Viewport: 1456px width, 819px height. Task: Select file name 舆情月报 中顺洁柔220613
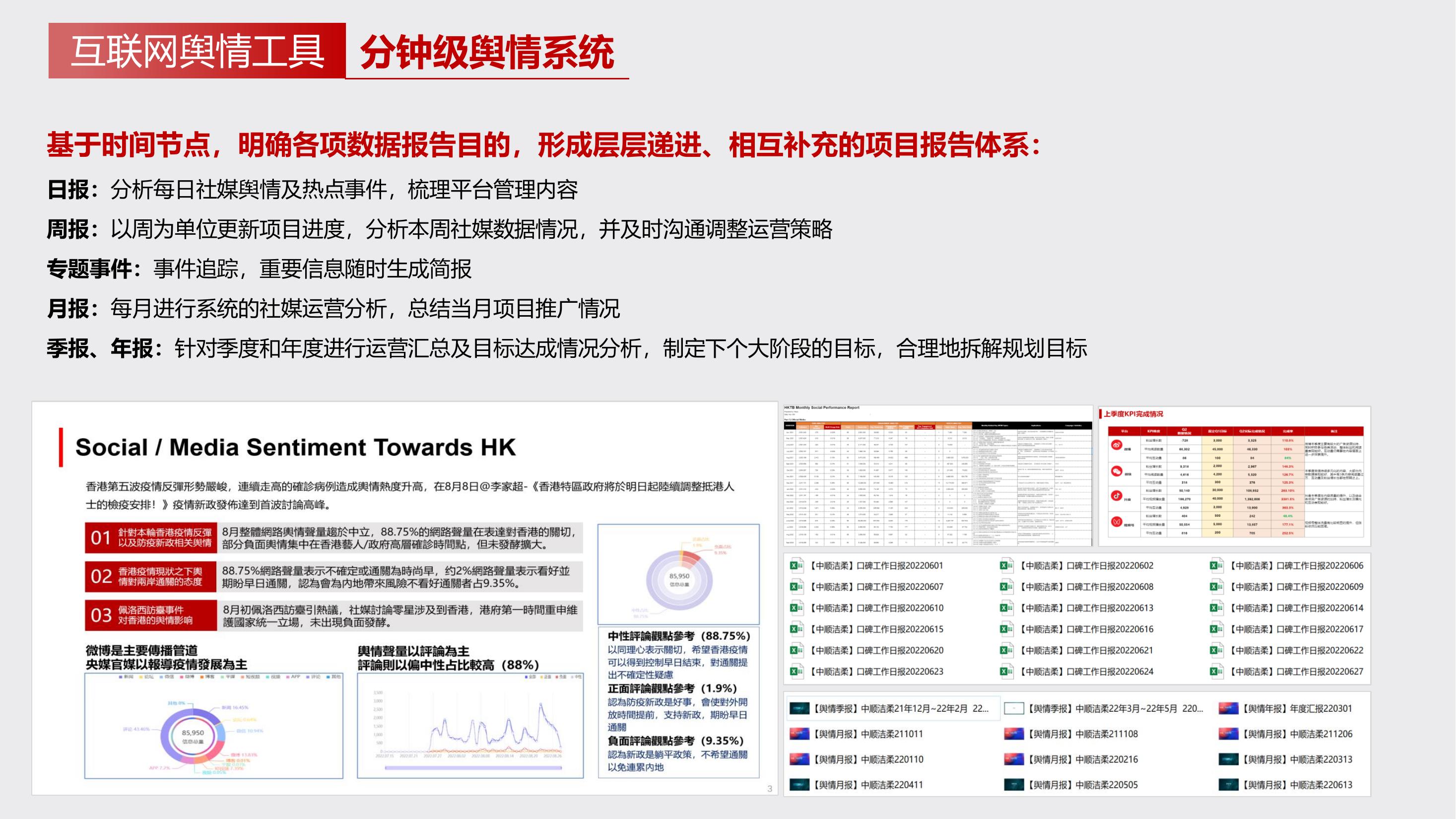pos(1298,785)
